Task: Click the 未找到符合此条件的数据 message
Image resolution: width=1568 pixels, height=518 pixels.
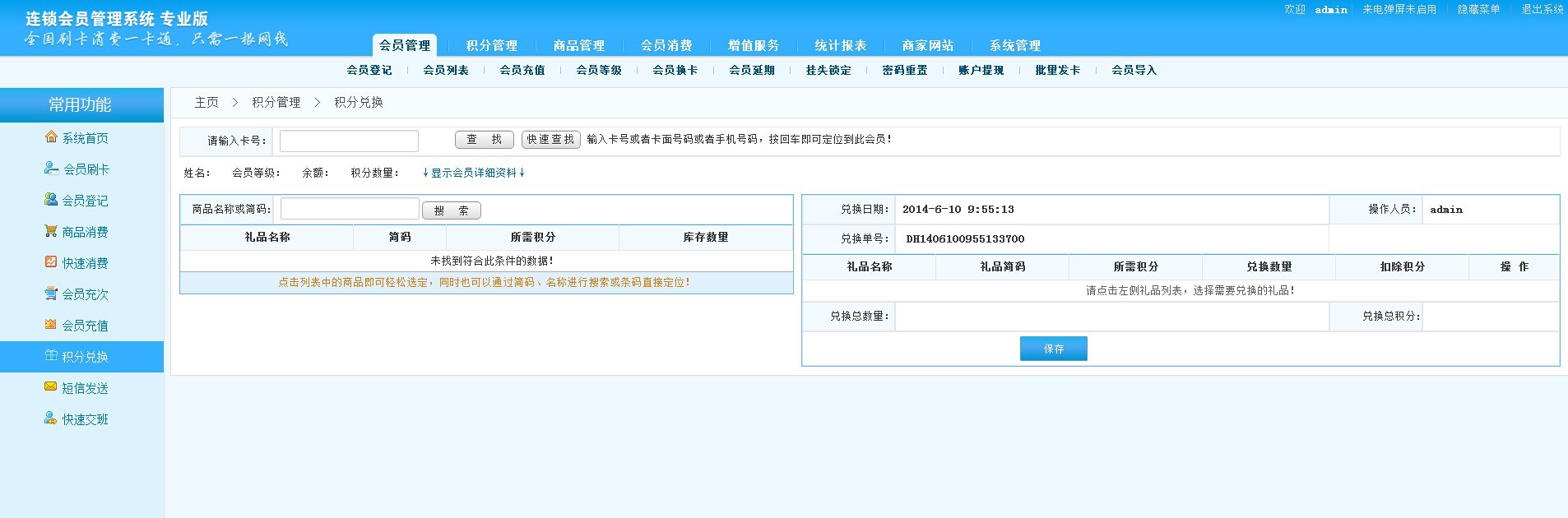Action: tap(492, 261)
